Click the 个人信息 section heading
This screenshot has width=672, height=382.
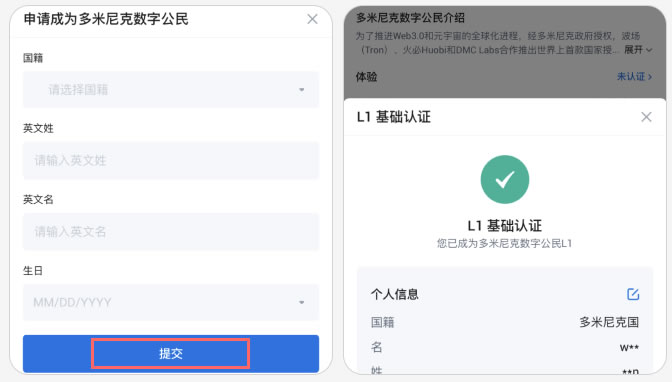coord(394,294)
